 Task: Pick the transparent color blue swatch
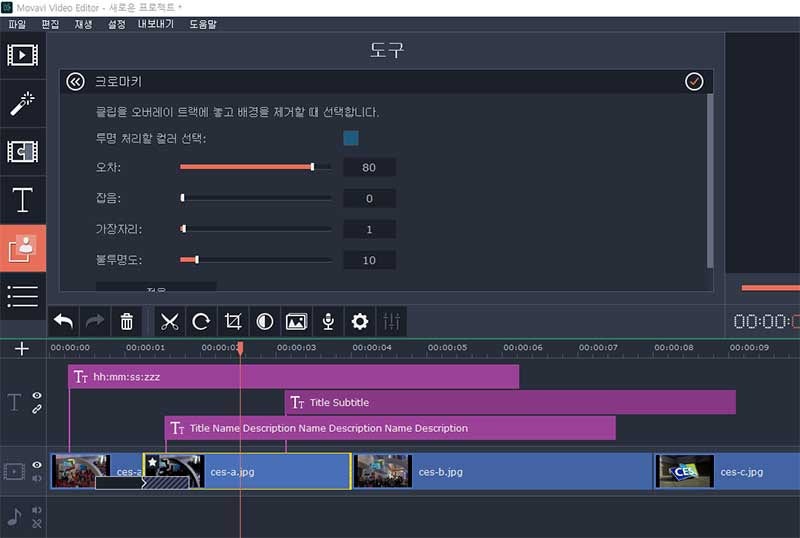(x=351, y=138)
